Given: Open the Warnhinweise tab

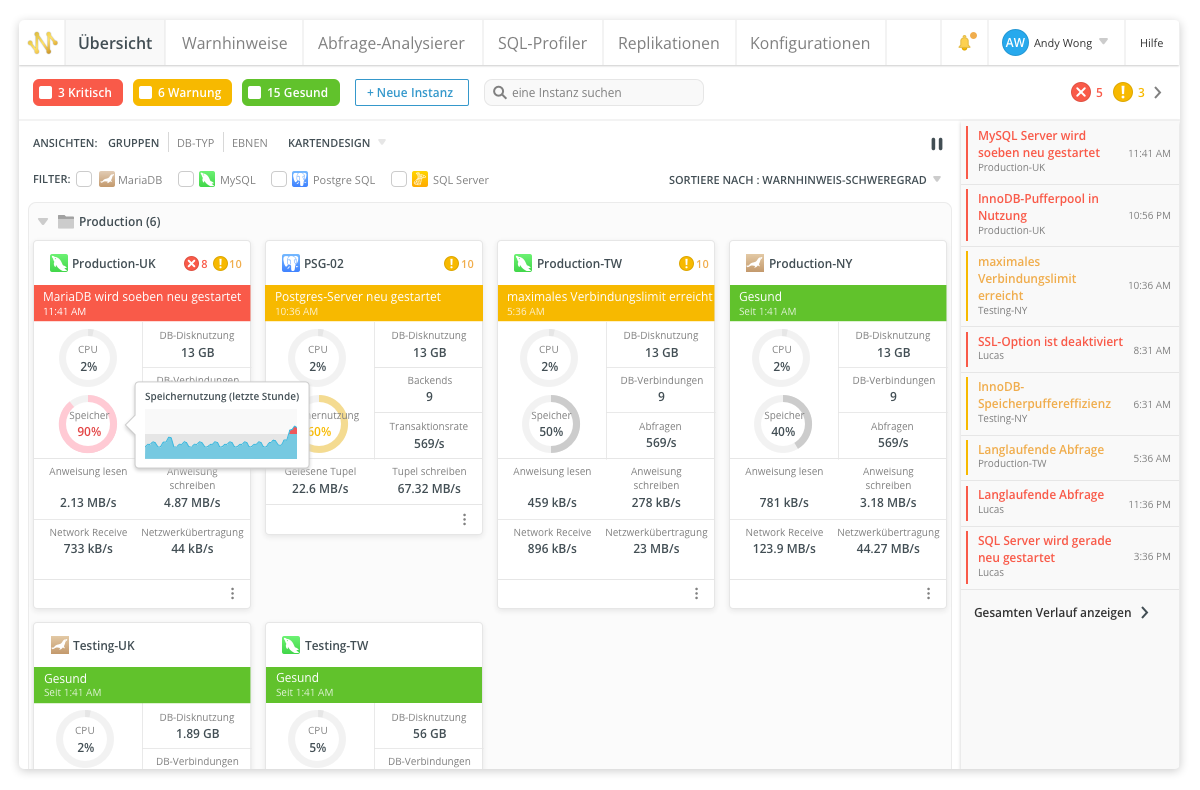Looking at the screenshot, I should coord(234,43).
